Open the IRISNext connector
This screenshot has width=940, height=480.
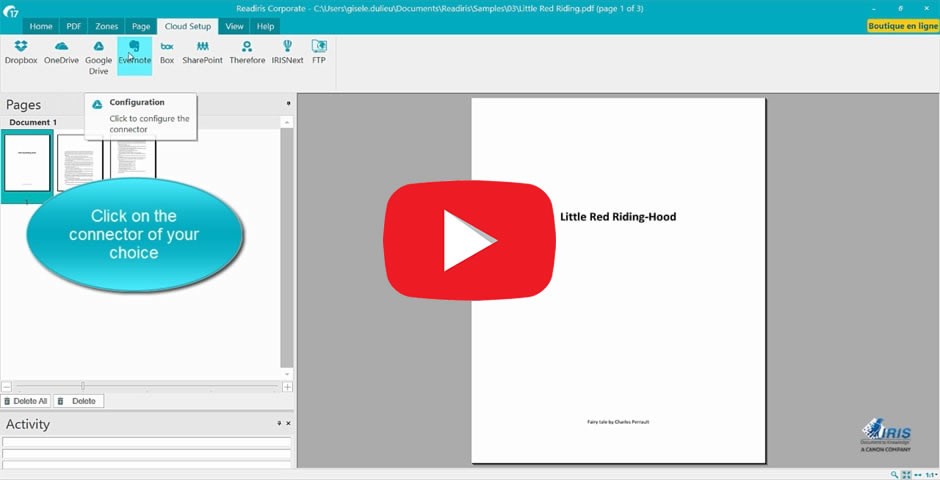point(287,53)
